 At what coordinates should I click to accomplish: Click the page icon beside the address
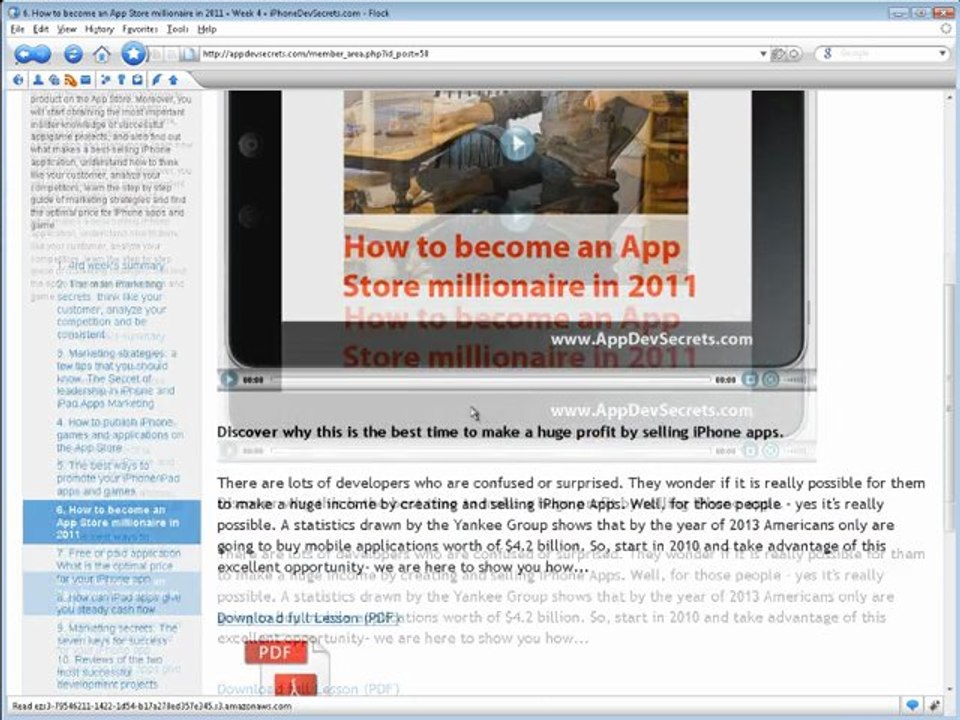tap(189, 54)
